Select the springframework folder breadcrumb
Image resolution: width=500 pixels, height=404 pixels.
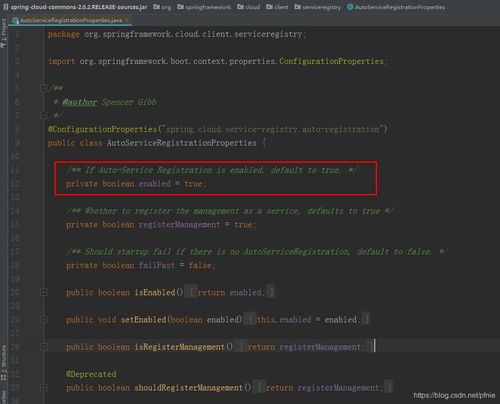pyautogui.click(x=204, y=7)
